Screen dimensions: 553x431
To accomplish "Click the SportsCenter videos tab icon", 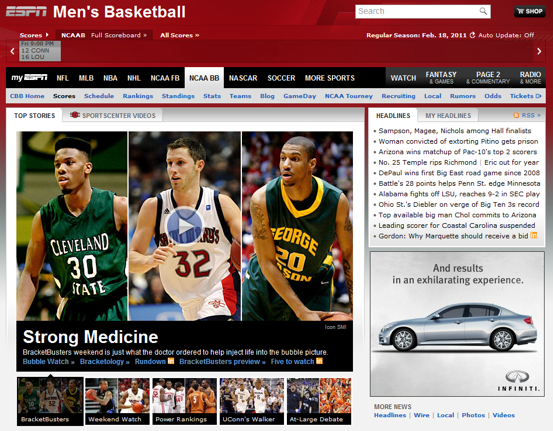I will coord(74,115).
